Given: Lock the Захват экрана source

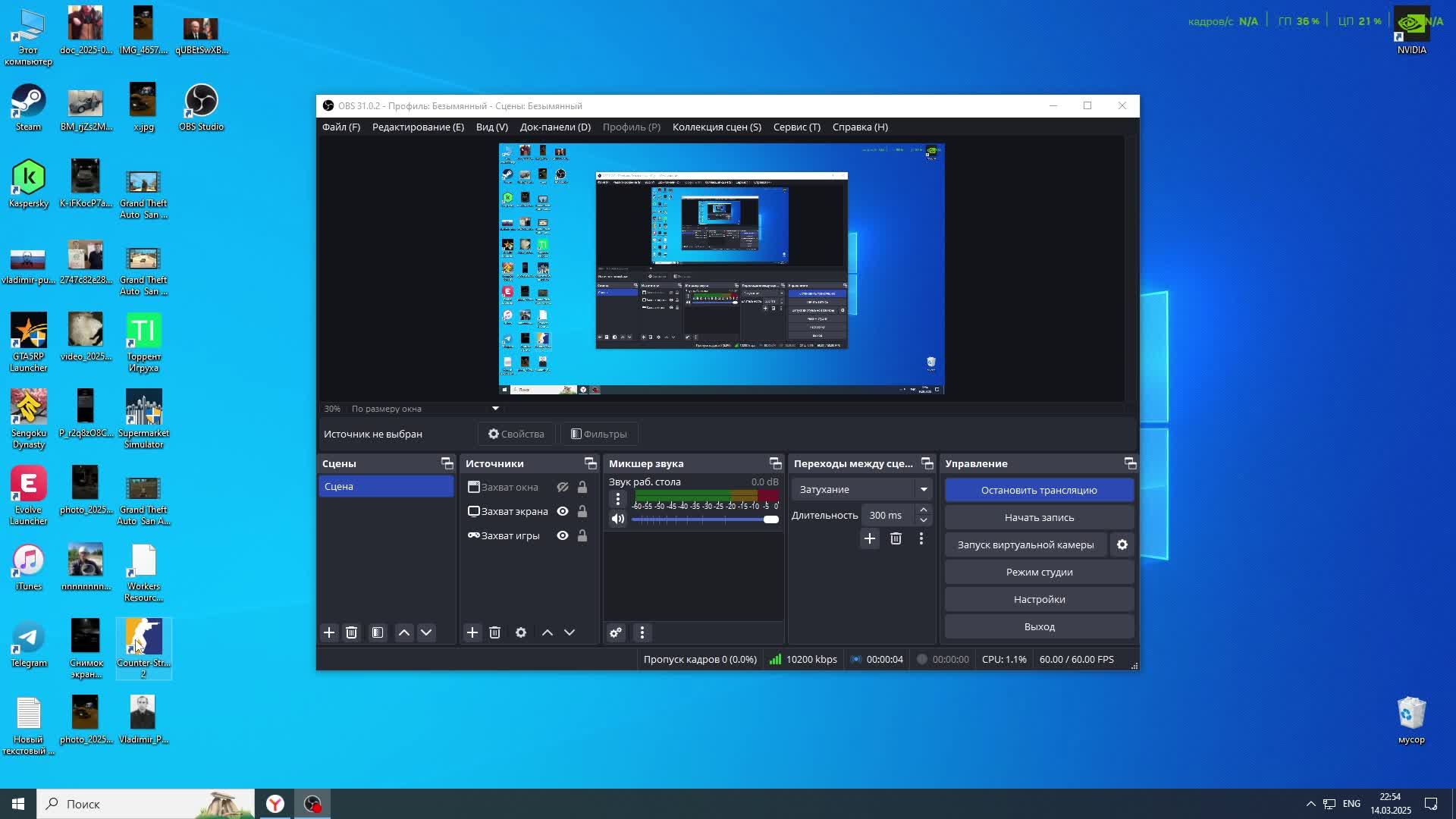Looking at the screenshot, I should (582, 511).
